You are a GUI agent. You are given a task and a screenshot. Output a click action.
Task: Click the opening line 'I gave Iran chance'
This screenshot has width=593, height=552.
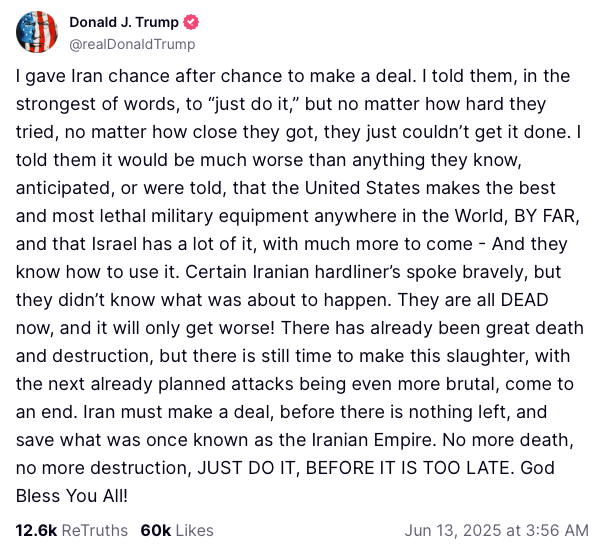pyautogui.click(x=92, y=76)
